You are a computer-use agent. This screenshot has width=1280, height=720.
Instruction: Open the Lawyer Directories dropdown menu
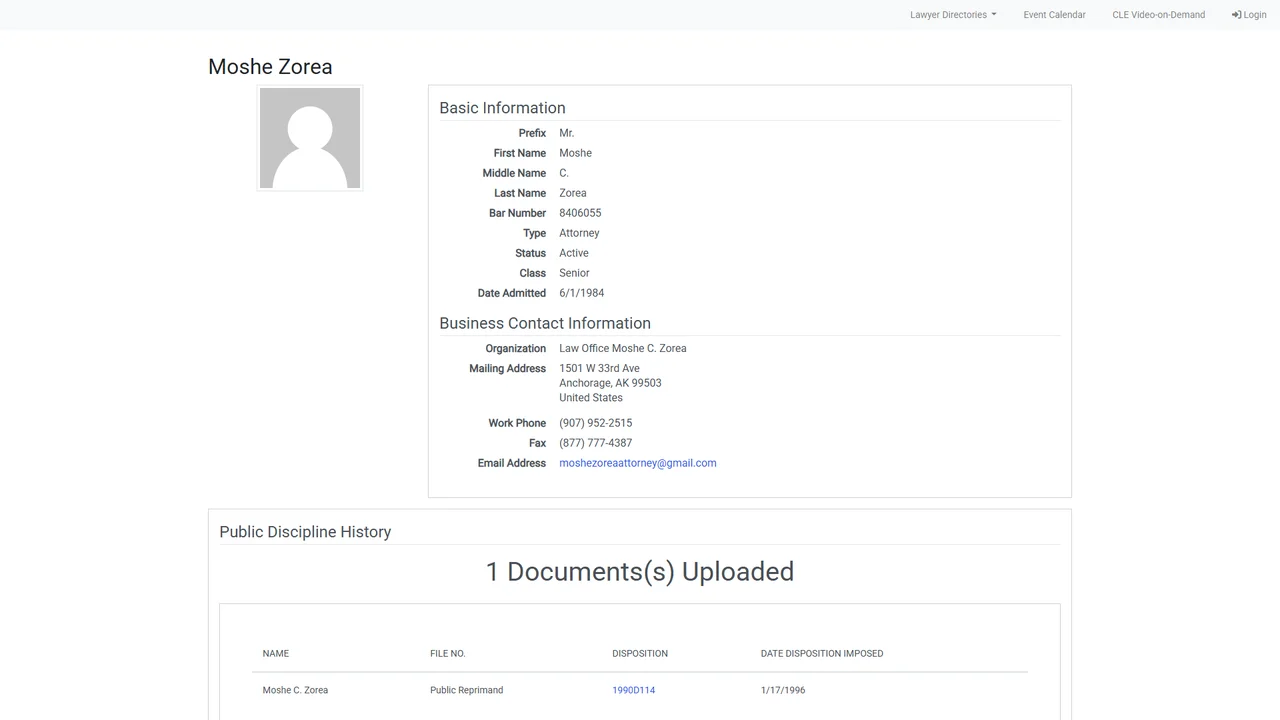pyautogui.click(x=953, y=15)
